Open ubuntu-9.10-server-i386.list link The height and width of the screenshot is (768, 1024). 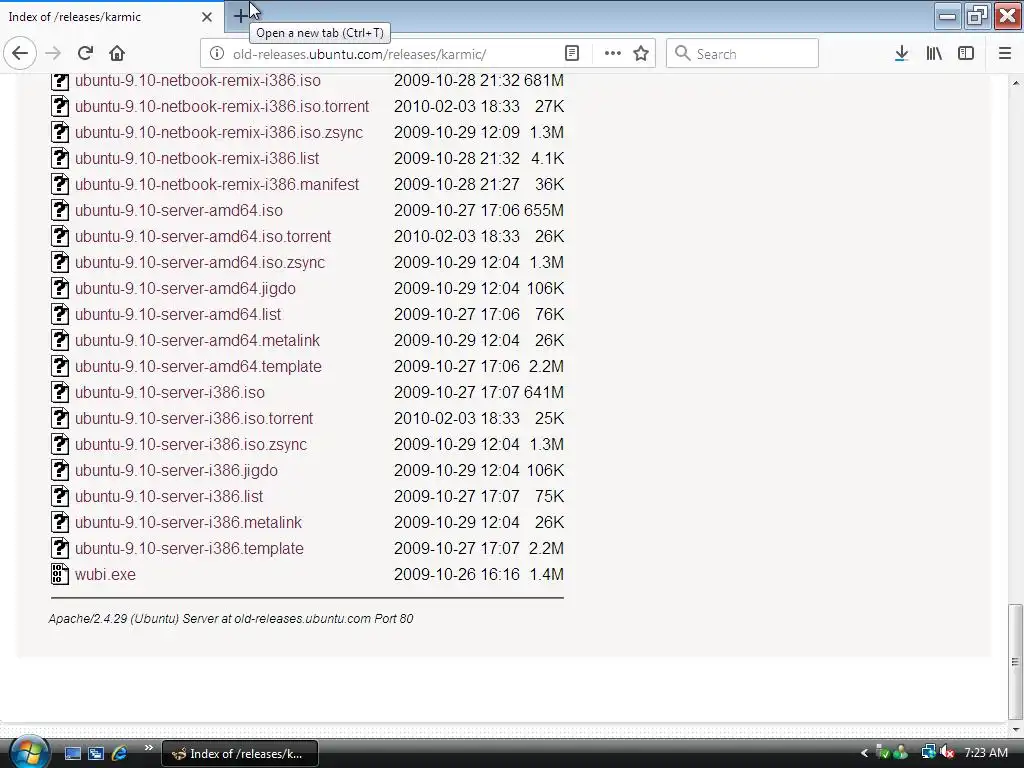[x=168, y=497]
